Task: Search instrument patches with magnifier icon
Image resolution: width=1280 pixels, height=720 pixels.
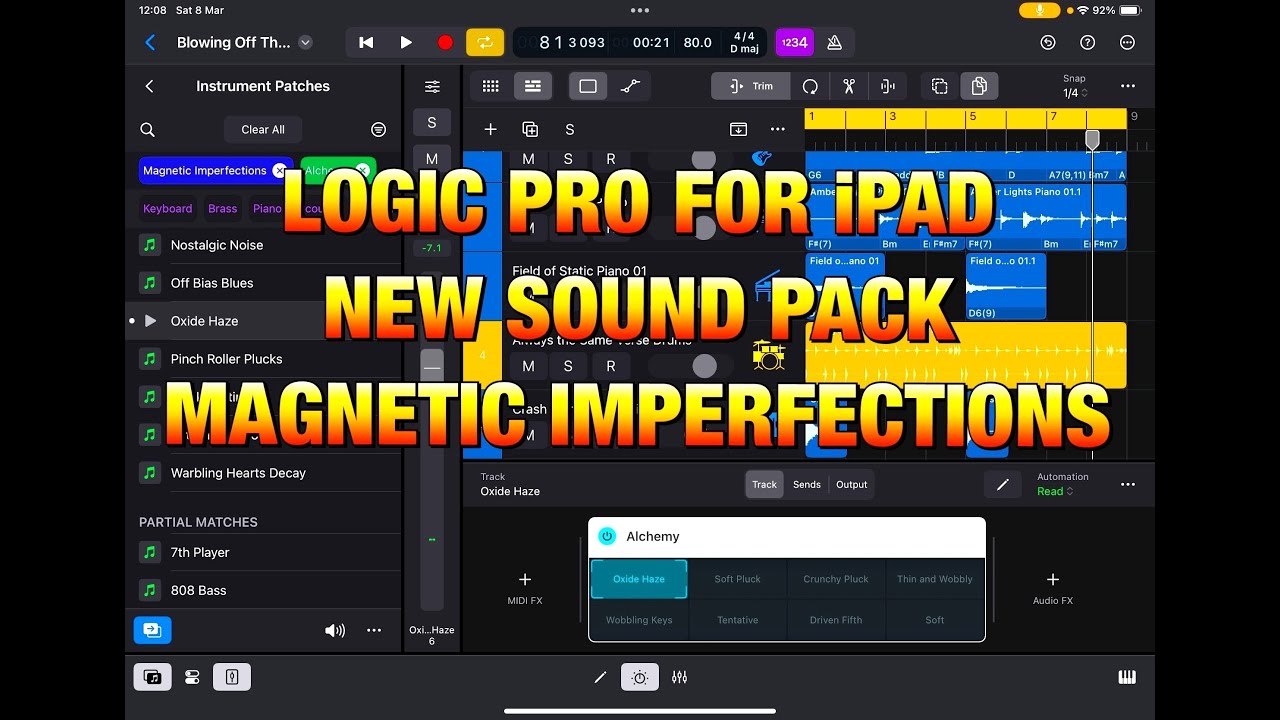Action: pos(147,130)
